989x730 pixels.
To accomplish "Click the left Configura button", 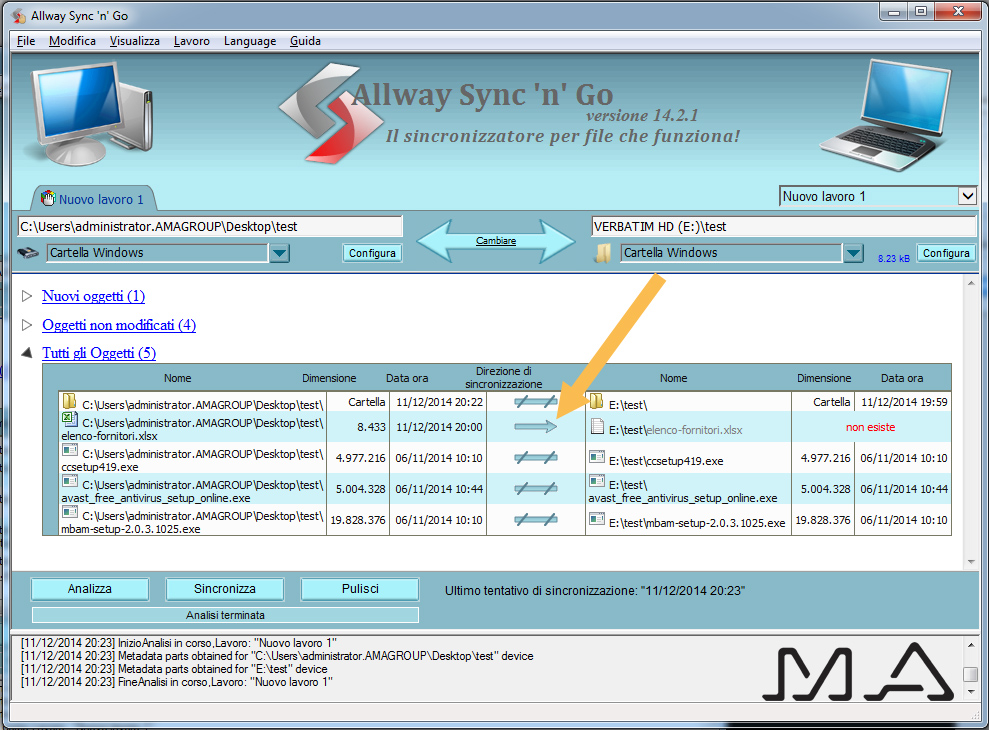I will (x=372, y=253).
